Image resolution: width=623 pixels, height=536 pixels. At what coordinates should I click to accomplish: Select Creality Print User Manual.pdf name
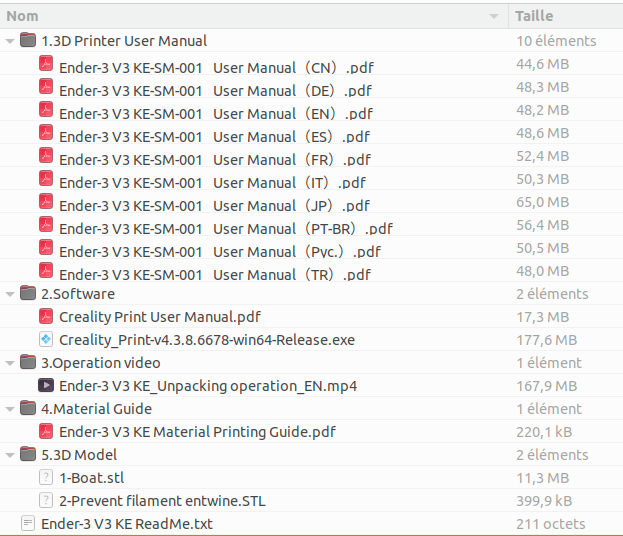(160, 317)
